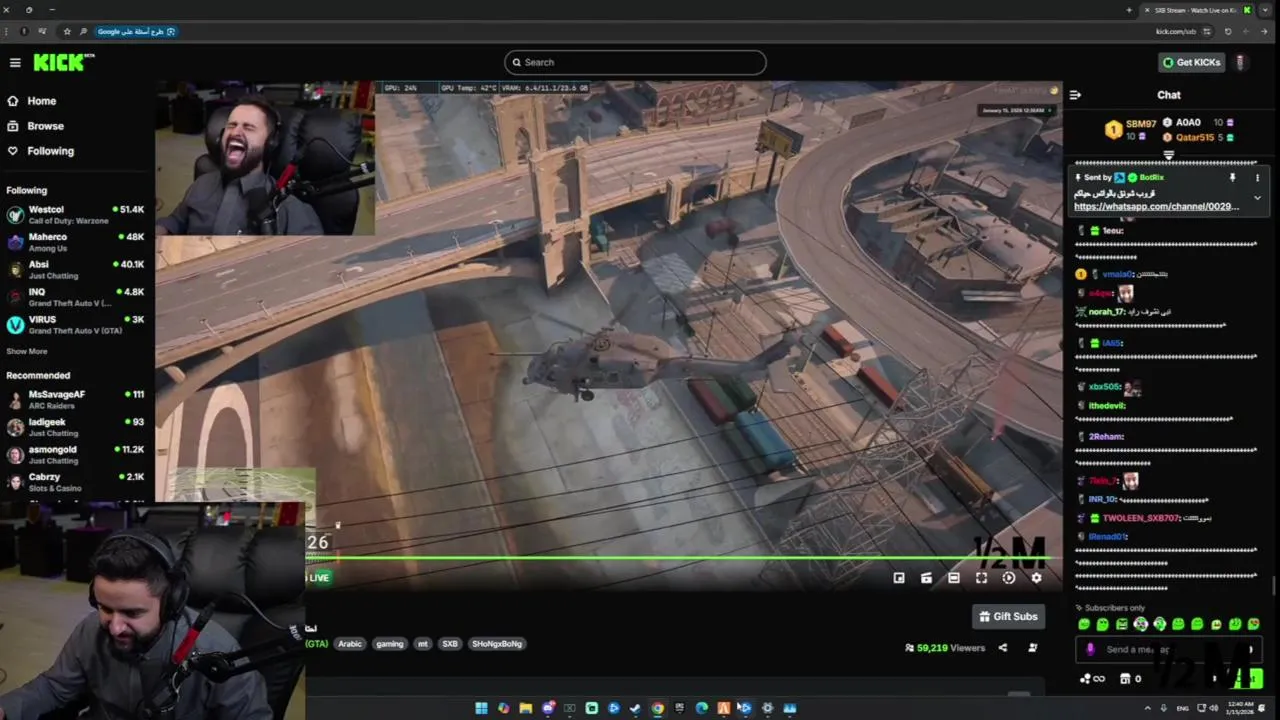
Task: Grab the chat scrollbar
Action: (1274, 586)
